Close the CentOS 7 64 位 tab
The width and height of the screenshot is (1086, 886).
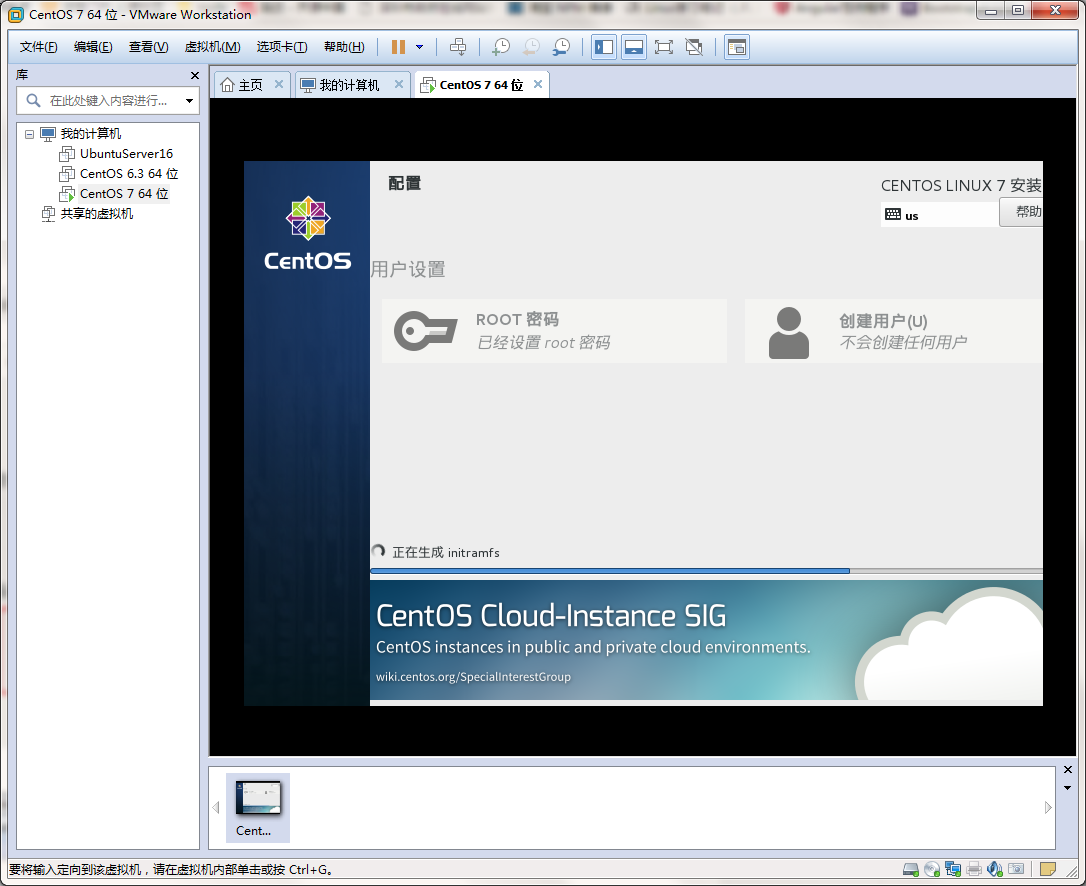(x=537, y=84)
